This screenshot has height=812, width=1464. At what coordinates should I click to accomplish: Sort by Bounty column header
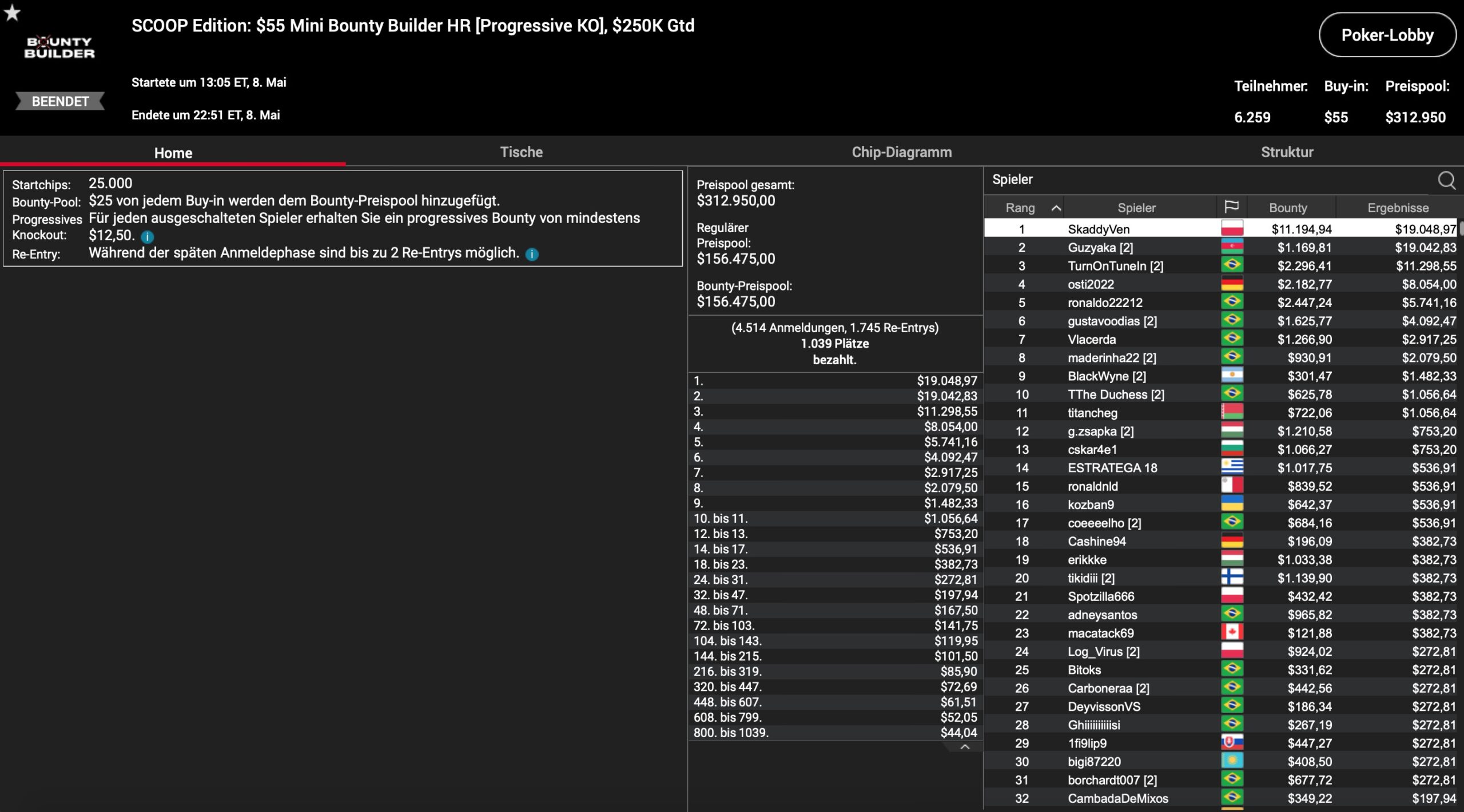(1288, 208)
